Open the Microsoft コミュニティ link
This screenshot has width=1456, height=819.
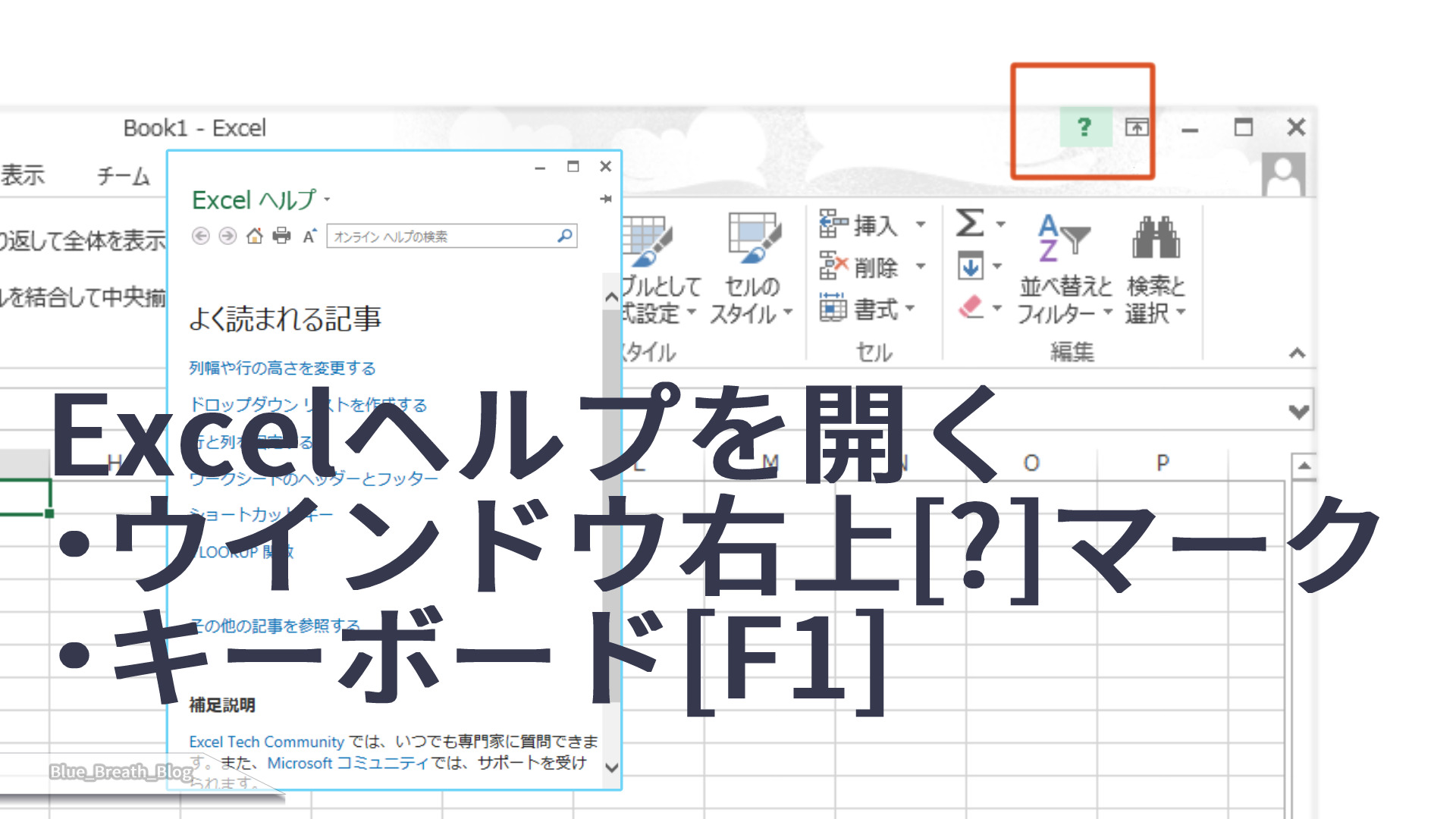pyautogui.click(x=348, y=763)
